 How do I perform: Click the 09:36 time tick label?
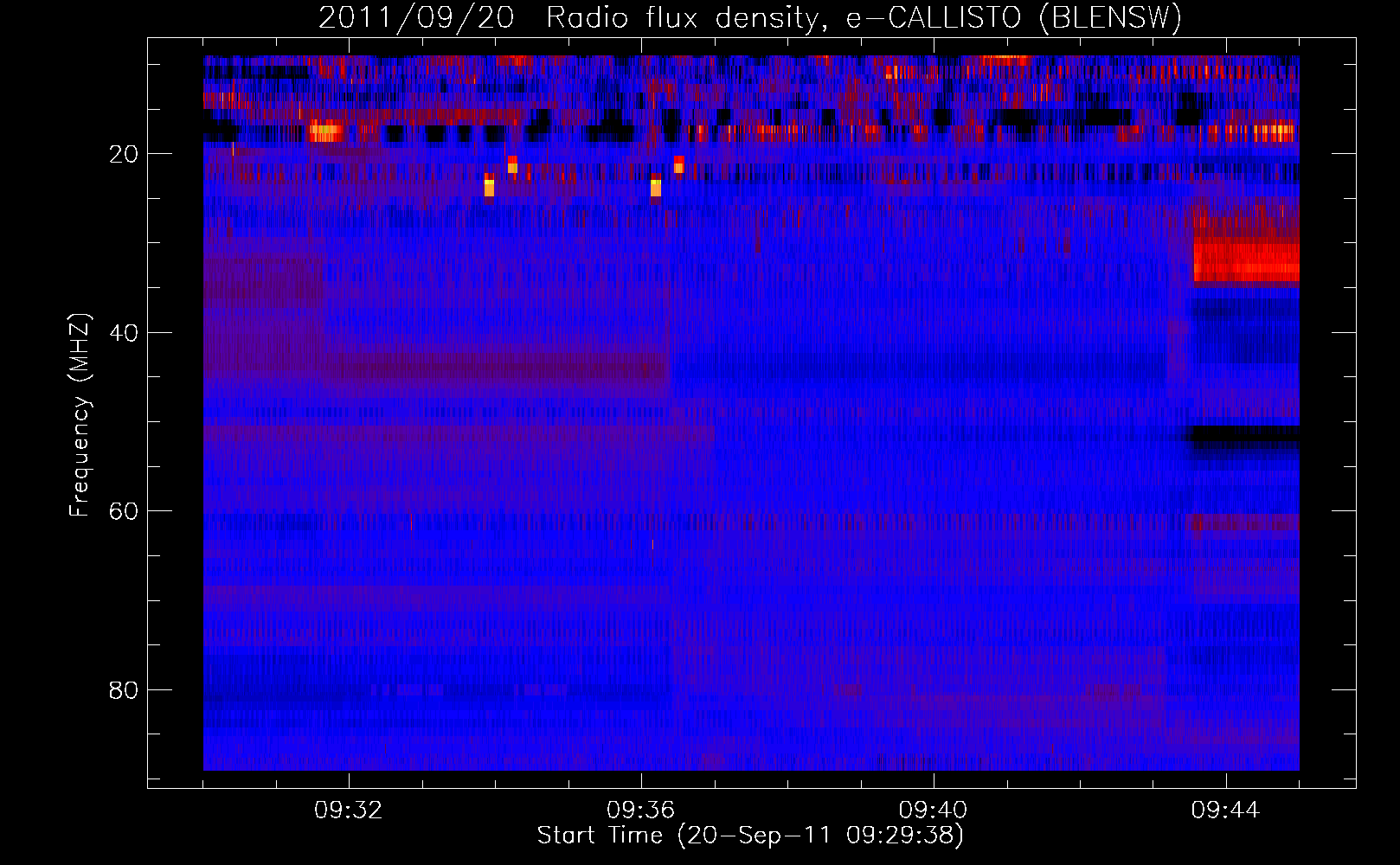(641, 811)
